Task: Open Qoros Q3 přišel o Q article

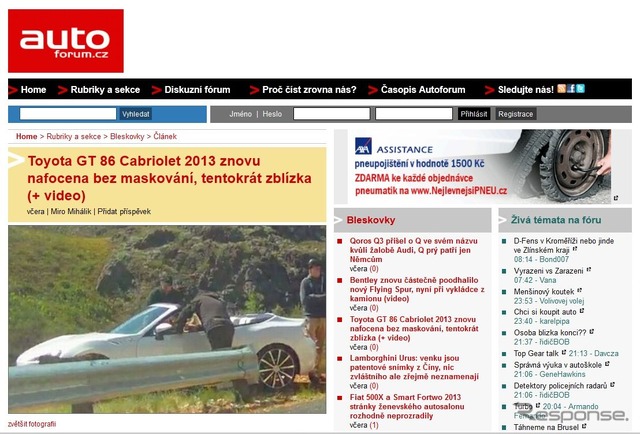Action: (413, 250)
